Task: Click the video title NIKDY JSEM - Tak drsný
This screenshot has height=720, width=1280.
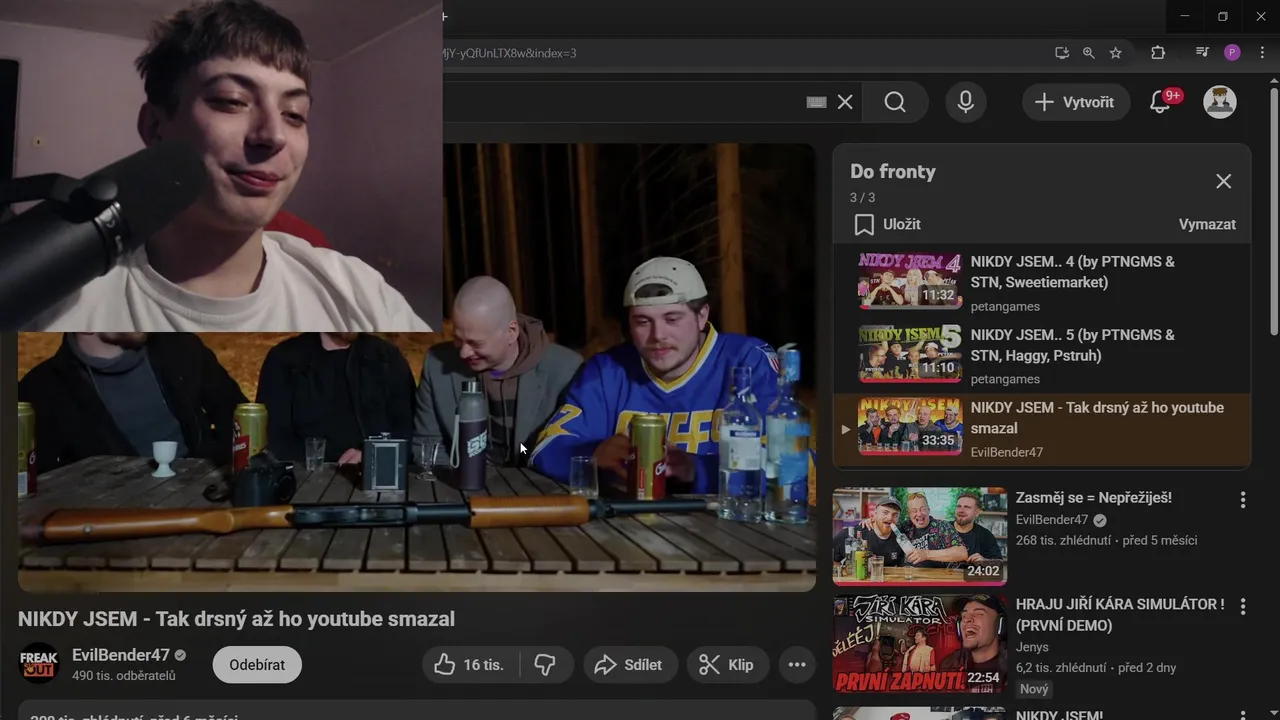Action: click(x=236, y=619)
